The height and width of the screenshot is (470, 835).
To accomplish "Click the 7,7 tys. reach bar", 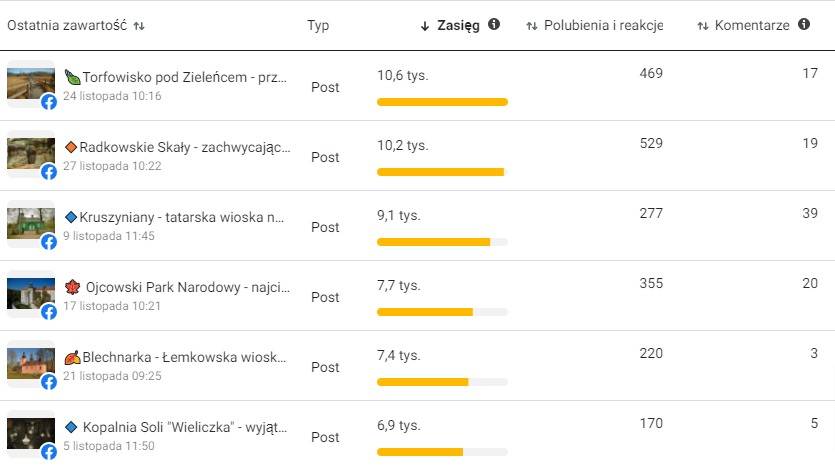I will click(443, 312).
